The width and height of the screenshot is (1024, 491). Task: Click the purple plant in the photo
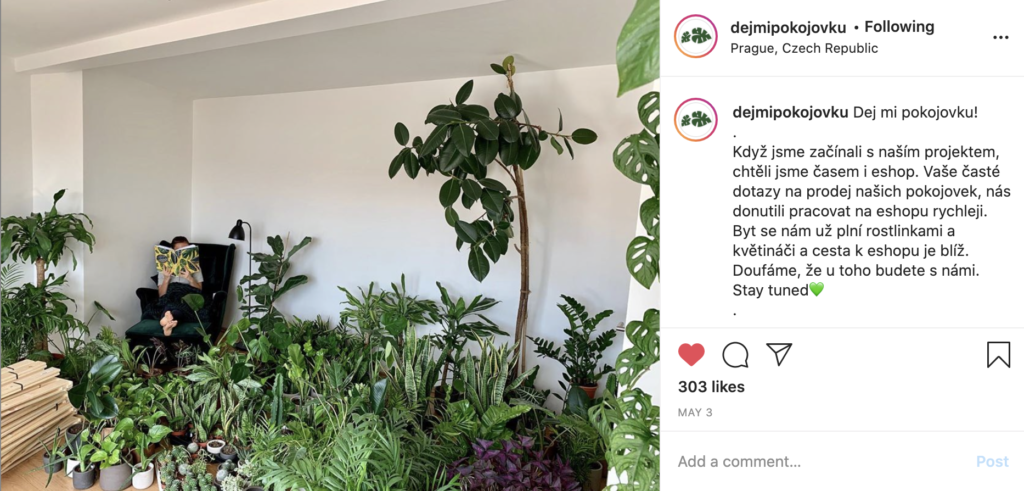click(x=515, y=465)
